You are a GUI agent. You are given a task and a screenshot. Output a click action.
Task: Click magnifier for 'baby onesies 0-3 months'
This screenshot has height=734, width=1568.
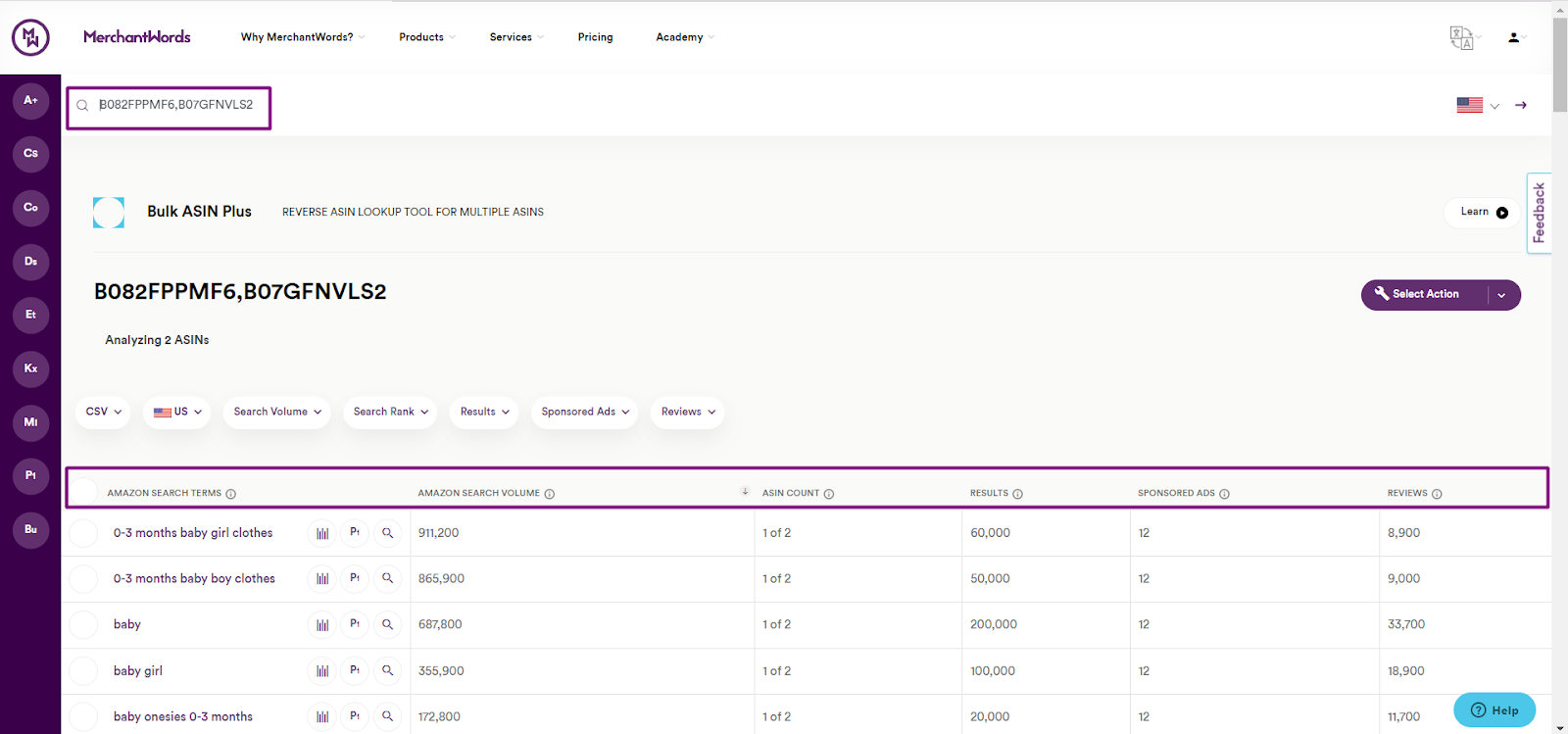pos(388,716)
